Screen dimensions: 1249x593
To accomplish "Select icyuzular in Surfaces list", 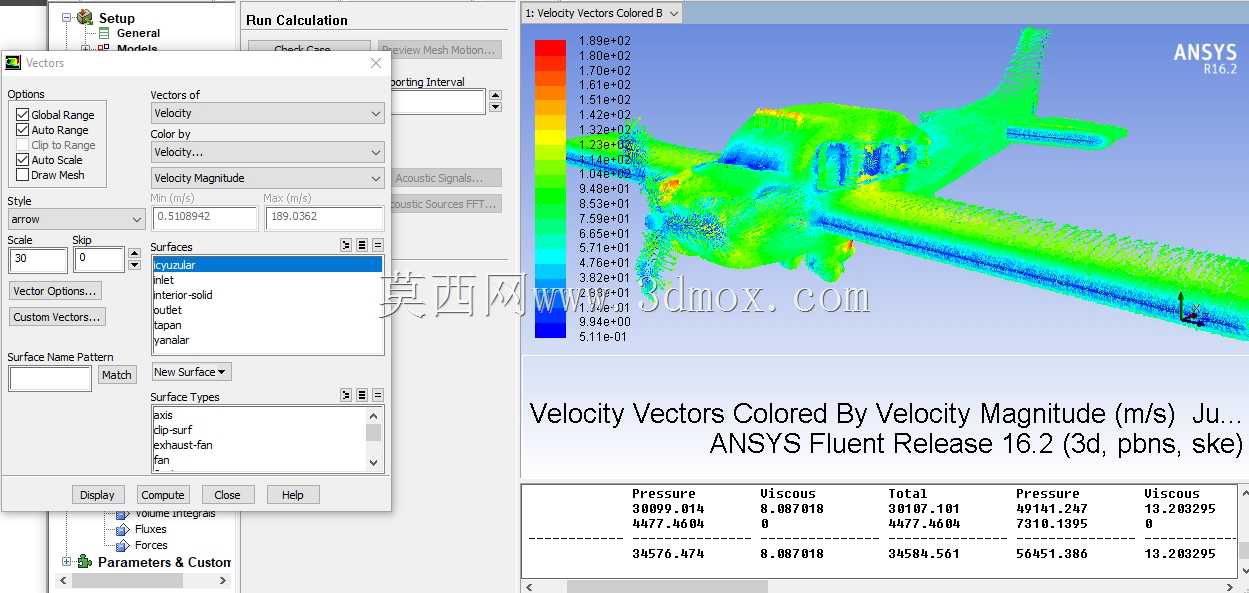I will tap(267, 265).
